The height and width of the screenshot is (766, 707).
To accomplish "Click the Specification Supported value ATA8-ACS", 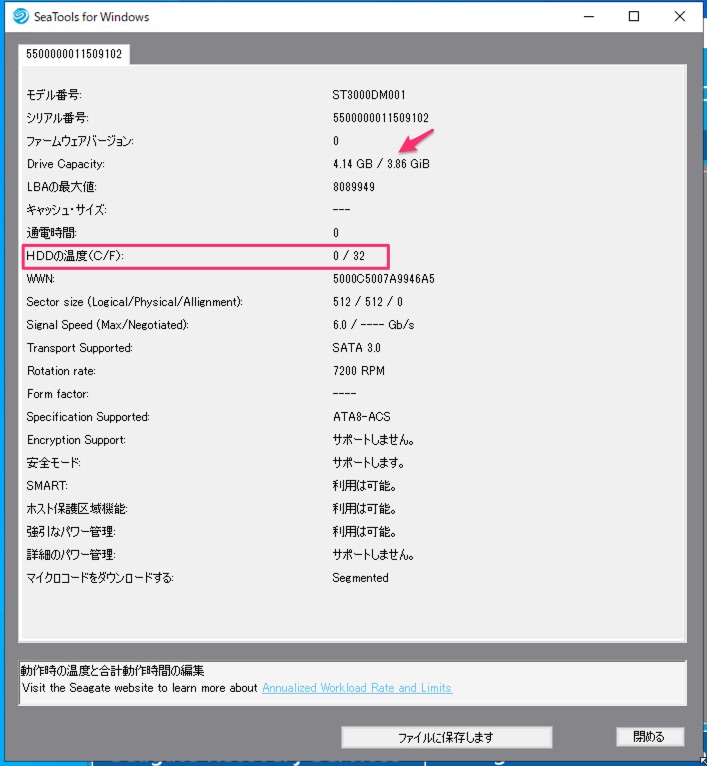I will click(359, 417).
